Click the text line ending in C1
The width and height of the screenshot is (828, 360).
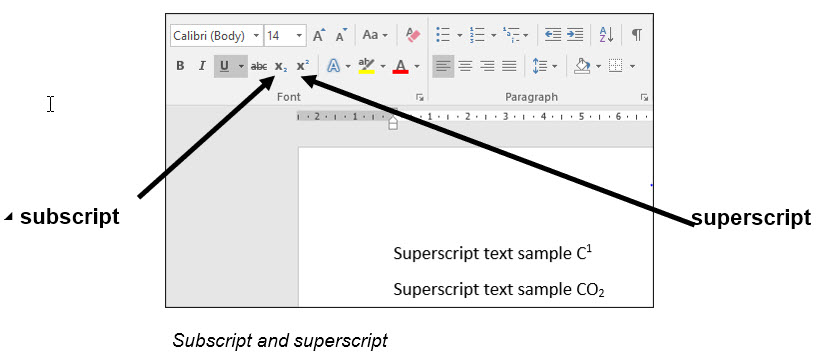pos(493,253)
